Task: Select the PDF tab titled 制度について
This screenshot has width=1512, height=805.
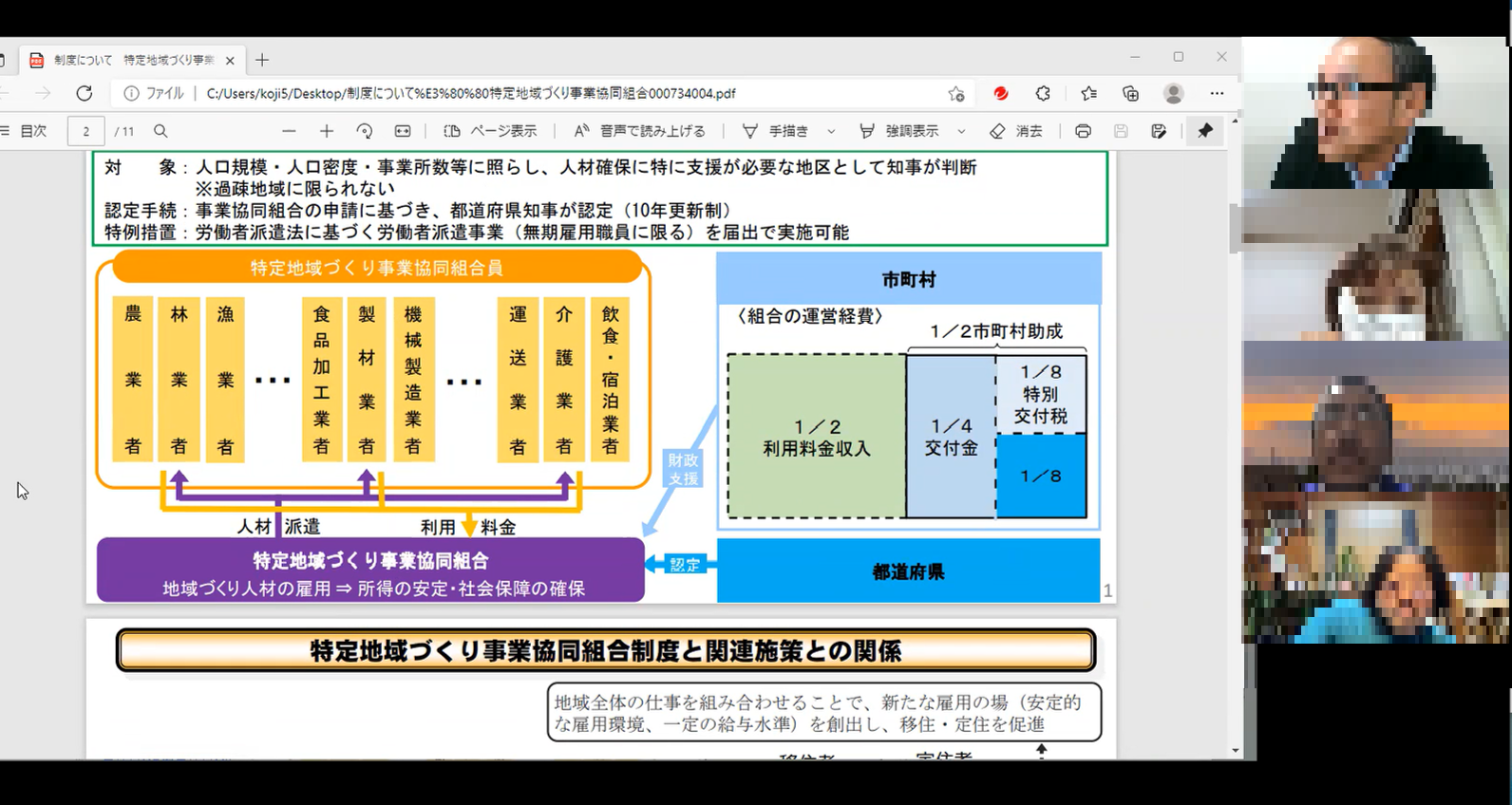Action: point(133,60)
